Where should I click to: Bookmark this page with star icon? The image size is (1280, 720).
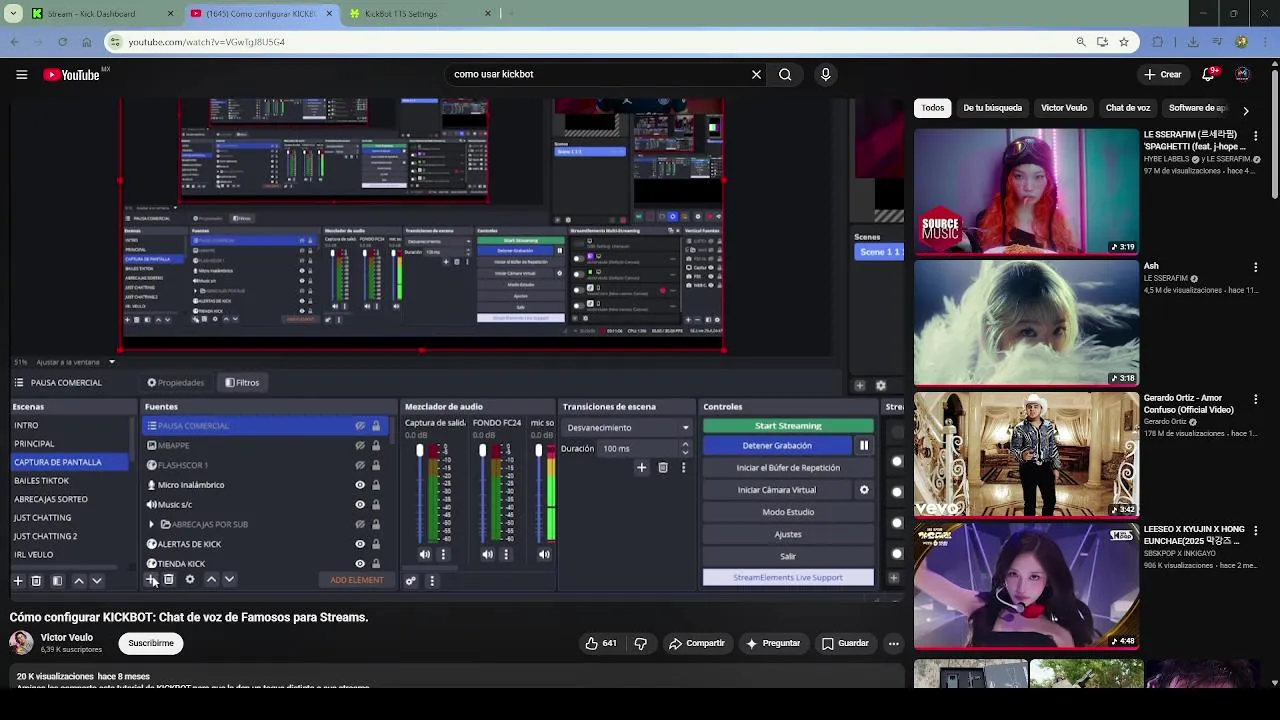point(1124,42)
